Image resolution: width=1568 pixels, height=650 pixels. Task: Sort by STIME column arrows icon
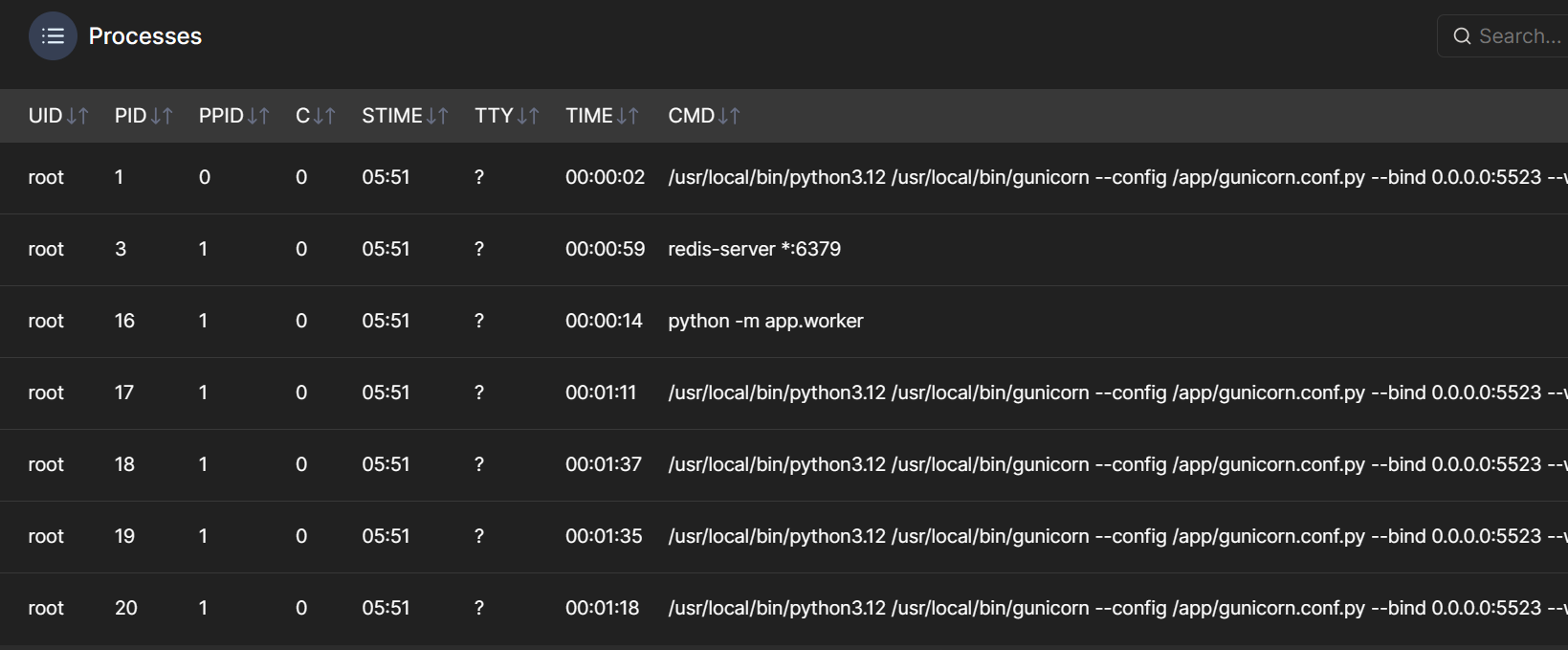click(437, 116)
